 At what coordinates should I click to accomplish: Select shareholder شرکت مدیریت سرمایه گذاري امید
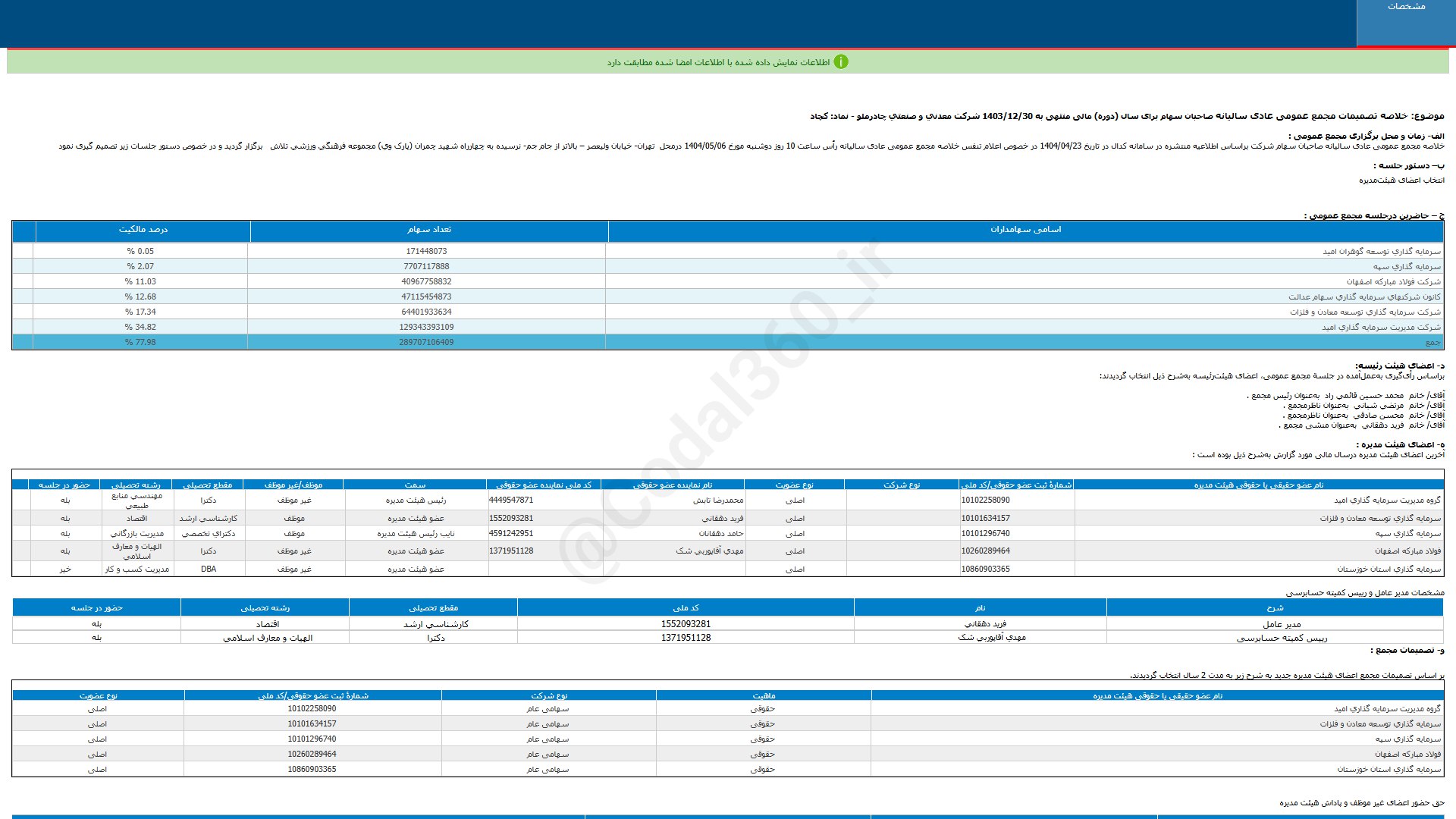tap(1381, 328)
